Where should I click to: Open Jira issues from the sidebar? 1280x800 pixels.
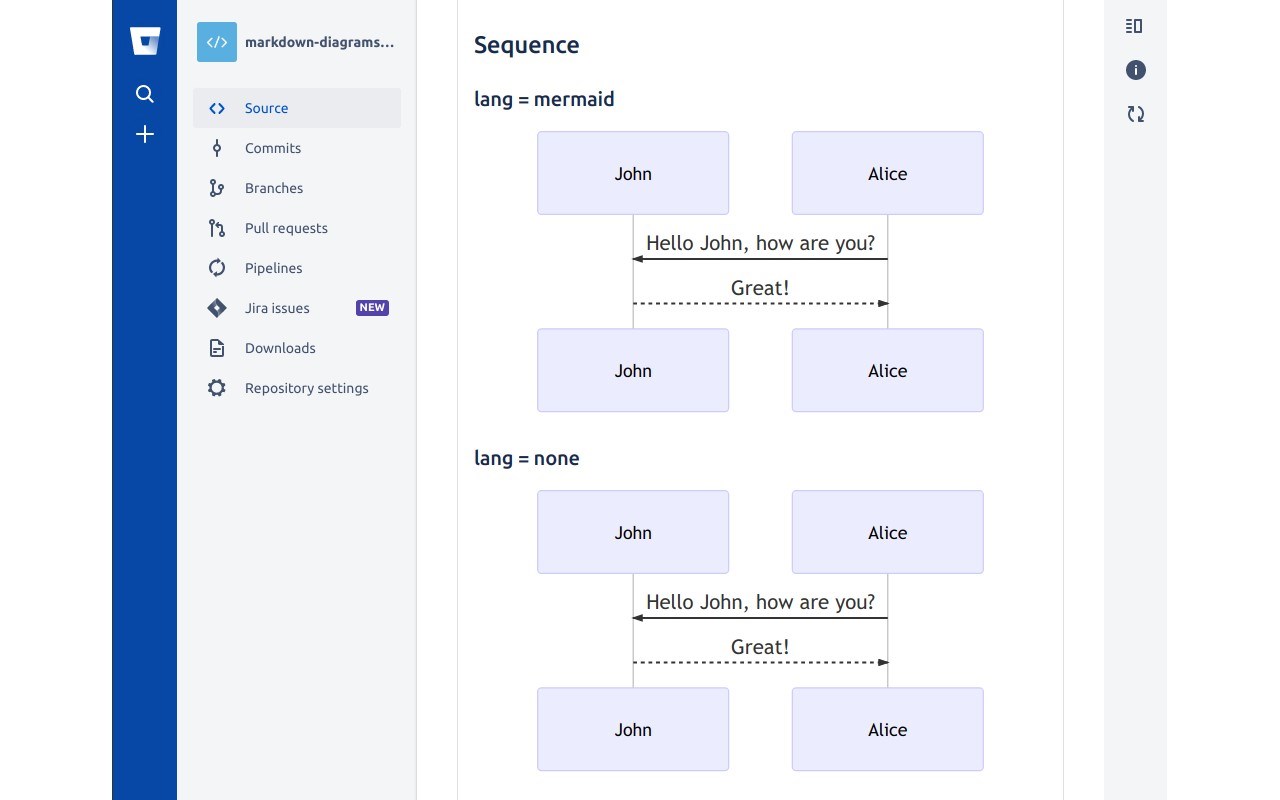(x=277, y=308)
